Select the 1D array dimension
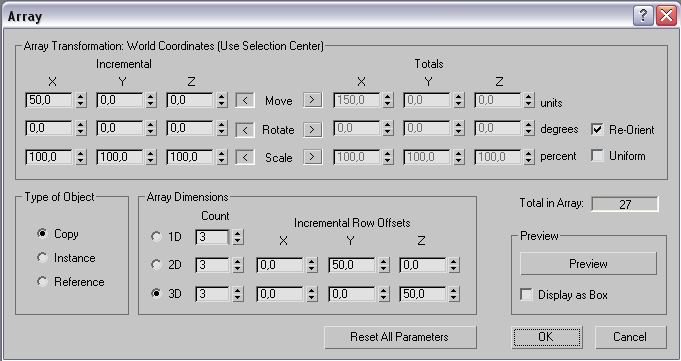This screenshot has height=361, width=681. (156, 236)
